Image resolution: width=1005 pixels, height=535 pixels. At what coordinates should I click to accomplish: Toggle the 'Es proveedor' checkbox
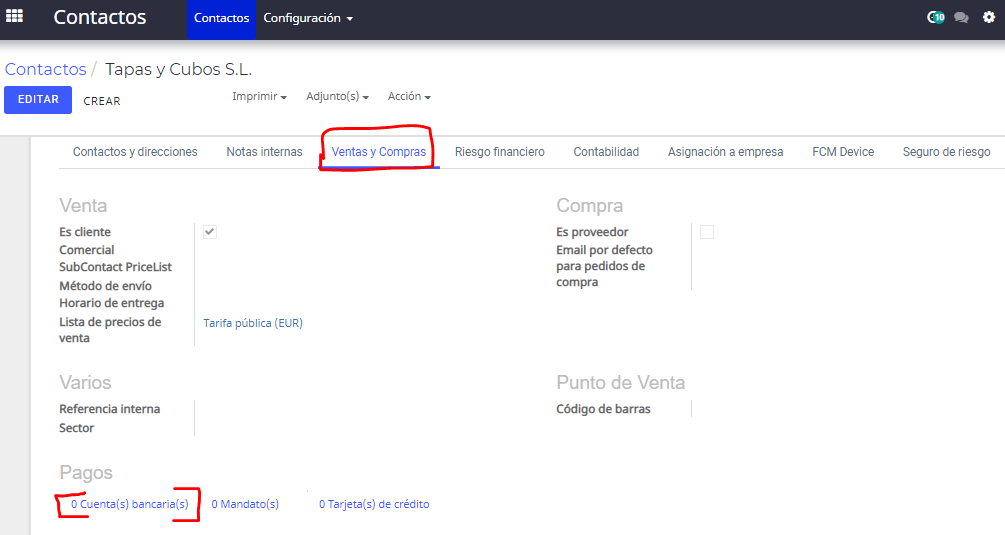(x=707, y=232)
